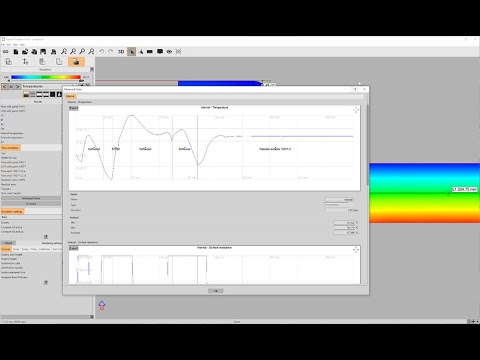The height and width of the screenshot is (360, 480).
Task: Click the left handle under color scale
Action: 9,81
